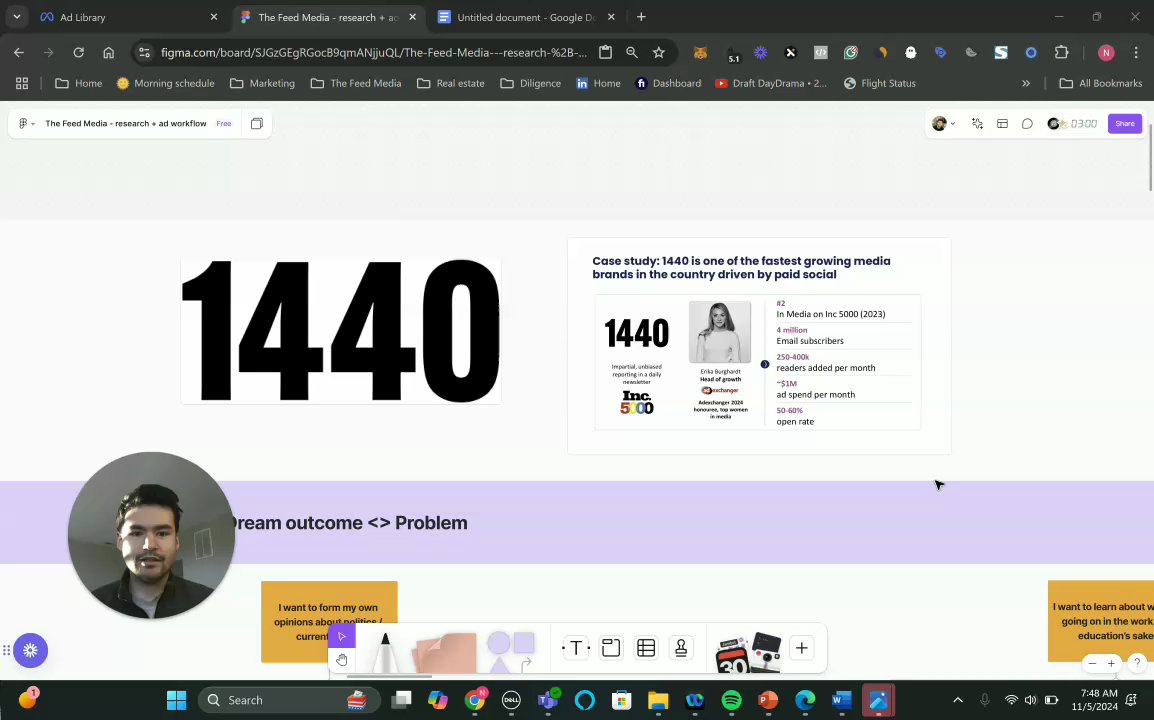Open the Marketing bookmarks folder
This screenshot has height=720, width=1154.
[x=263, y=83]
